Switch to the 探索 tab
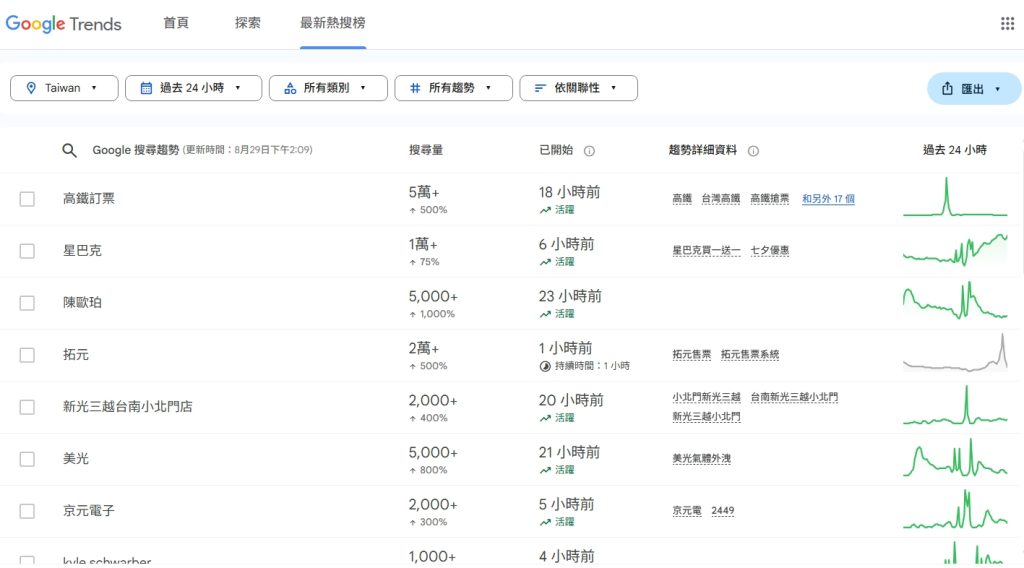This screenshot has width=1024, height=568. point(248,23)
